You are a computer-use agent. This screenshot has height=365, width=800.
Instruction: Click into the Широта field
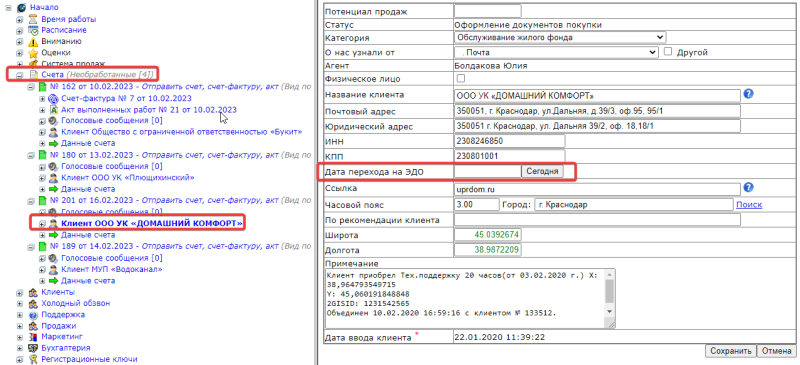tap(488, 235)
